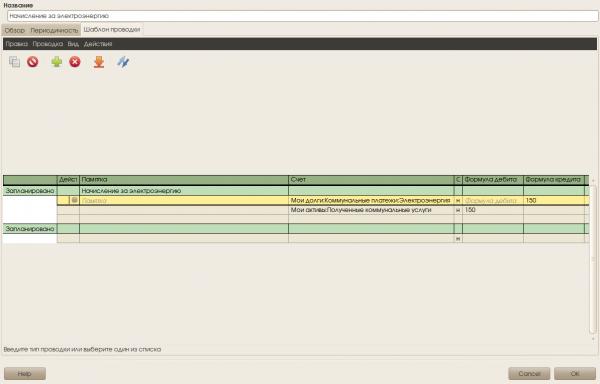Open the Вид menu
This screenshot has height=384, width=600.
(73, 44)
